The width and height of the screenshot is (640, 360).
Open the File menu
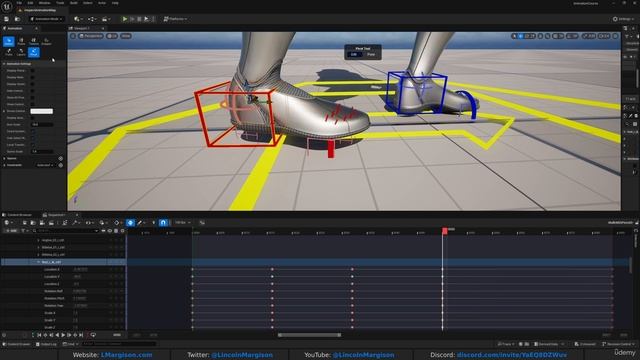pyautogui.click(x=19, y=3)
